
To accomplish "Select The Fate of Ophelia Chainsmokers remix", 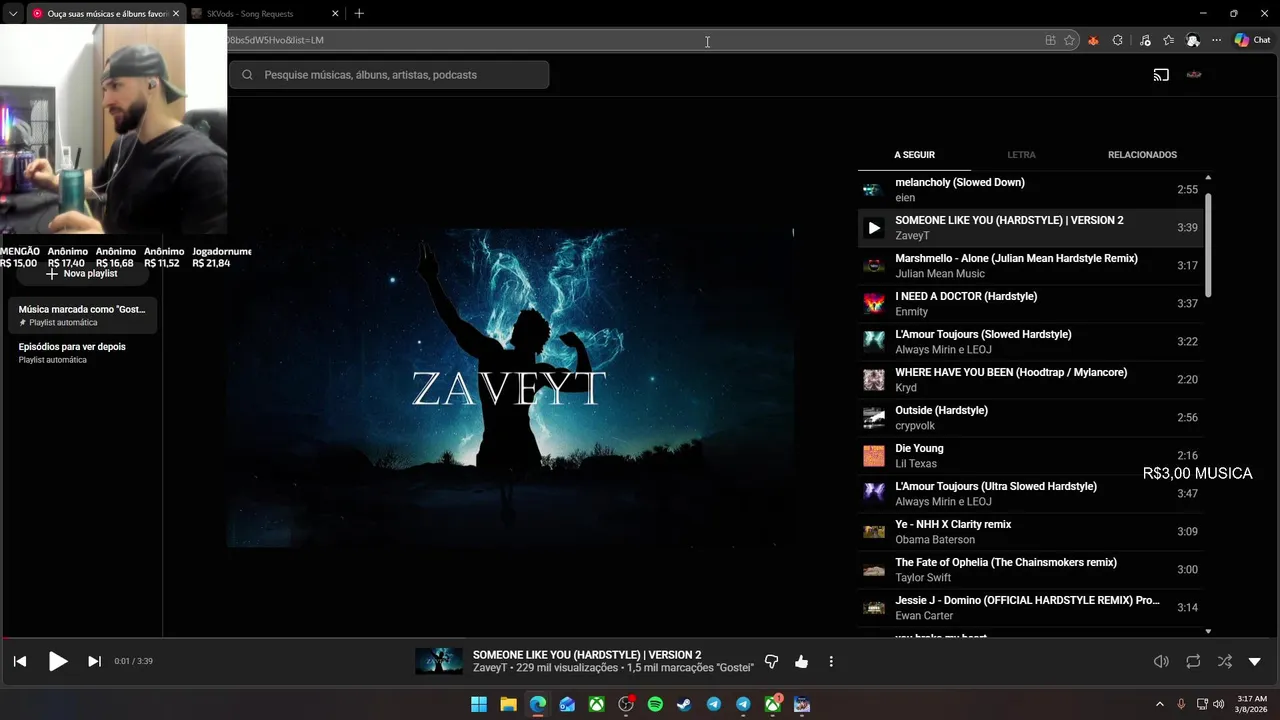I will 1030,570.
